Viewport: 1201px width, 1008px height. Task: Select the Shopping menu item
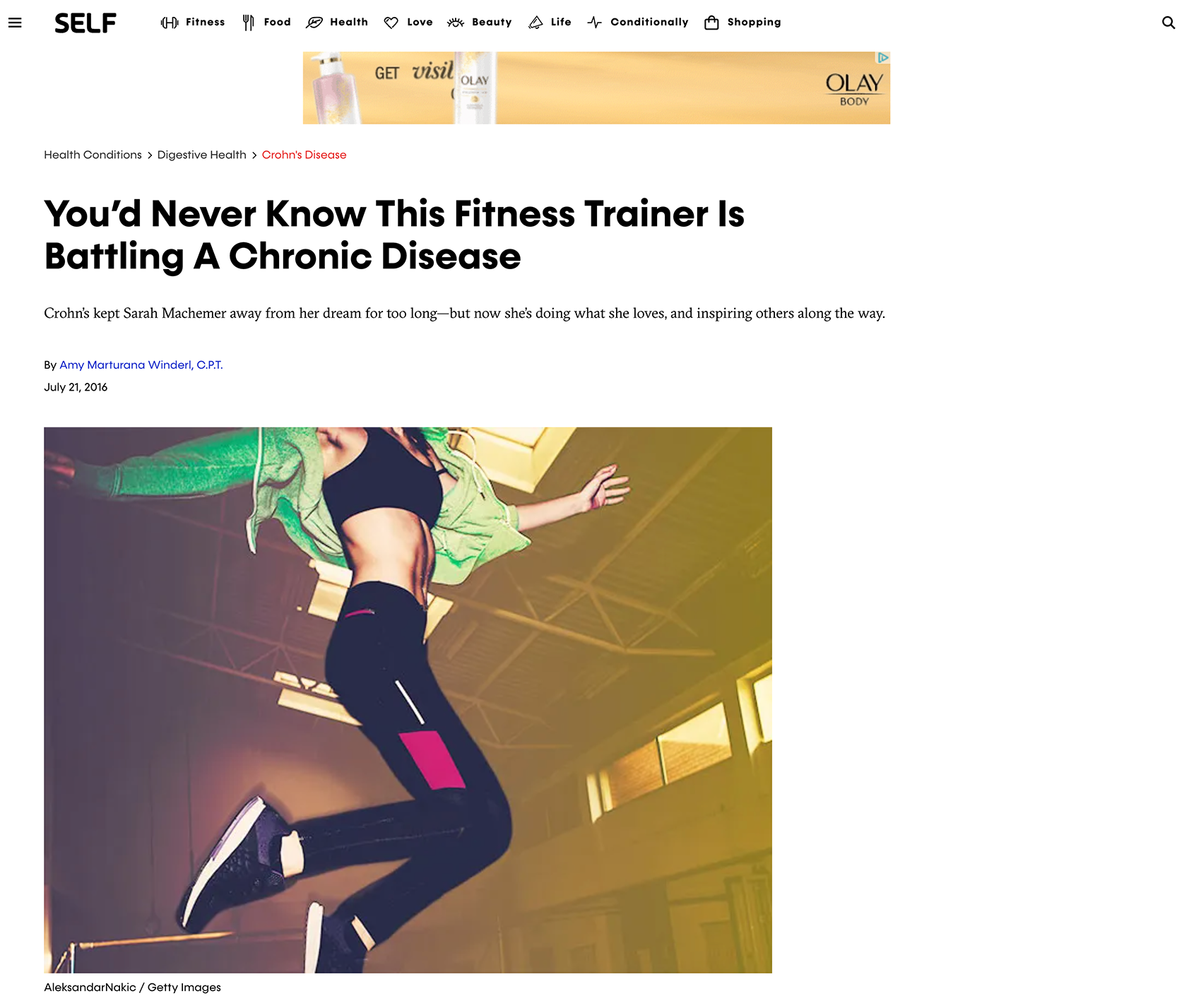755,22
